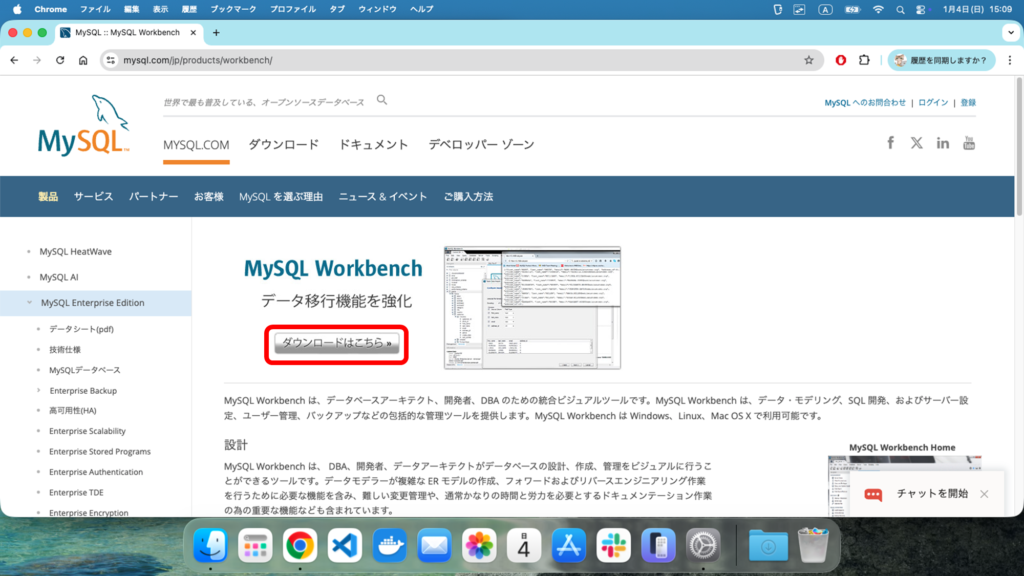The height and width of the screenshot is (576, 1024).
Task: Click the LinkedIn icon in header
Action: (x=942, y=143)
